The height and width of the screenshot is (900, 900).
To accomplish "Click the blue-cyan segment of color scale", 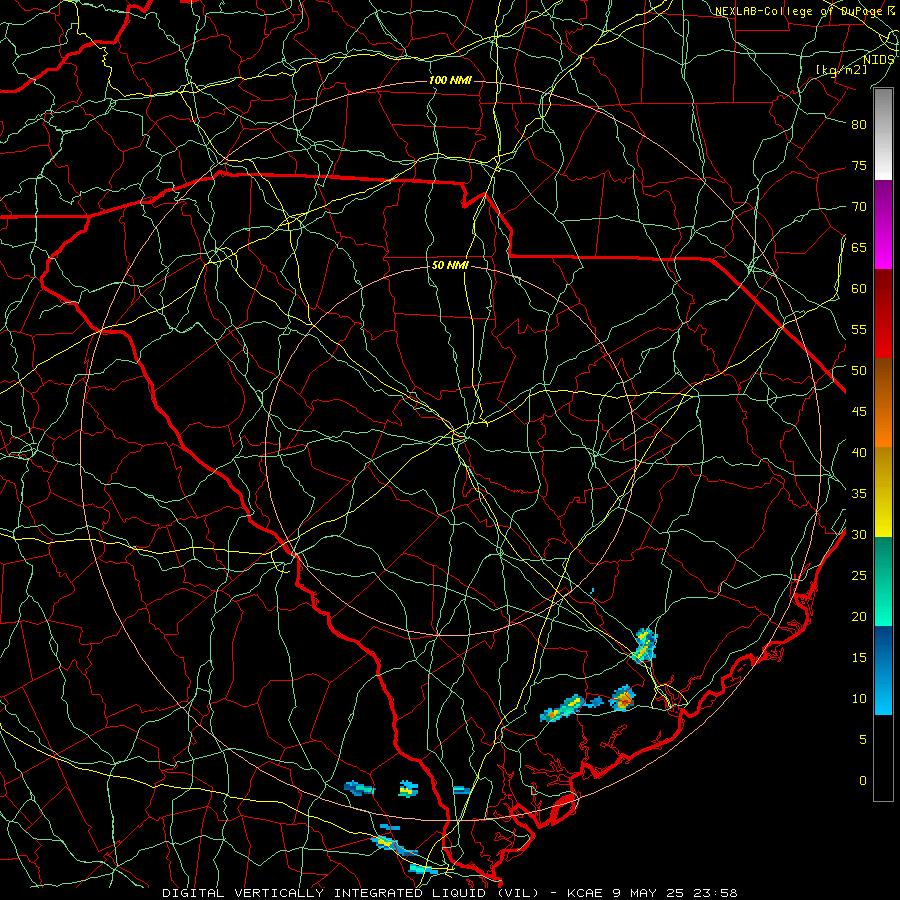I will point(883,670).
